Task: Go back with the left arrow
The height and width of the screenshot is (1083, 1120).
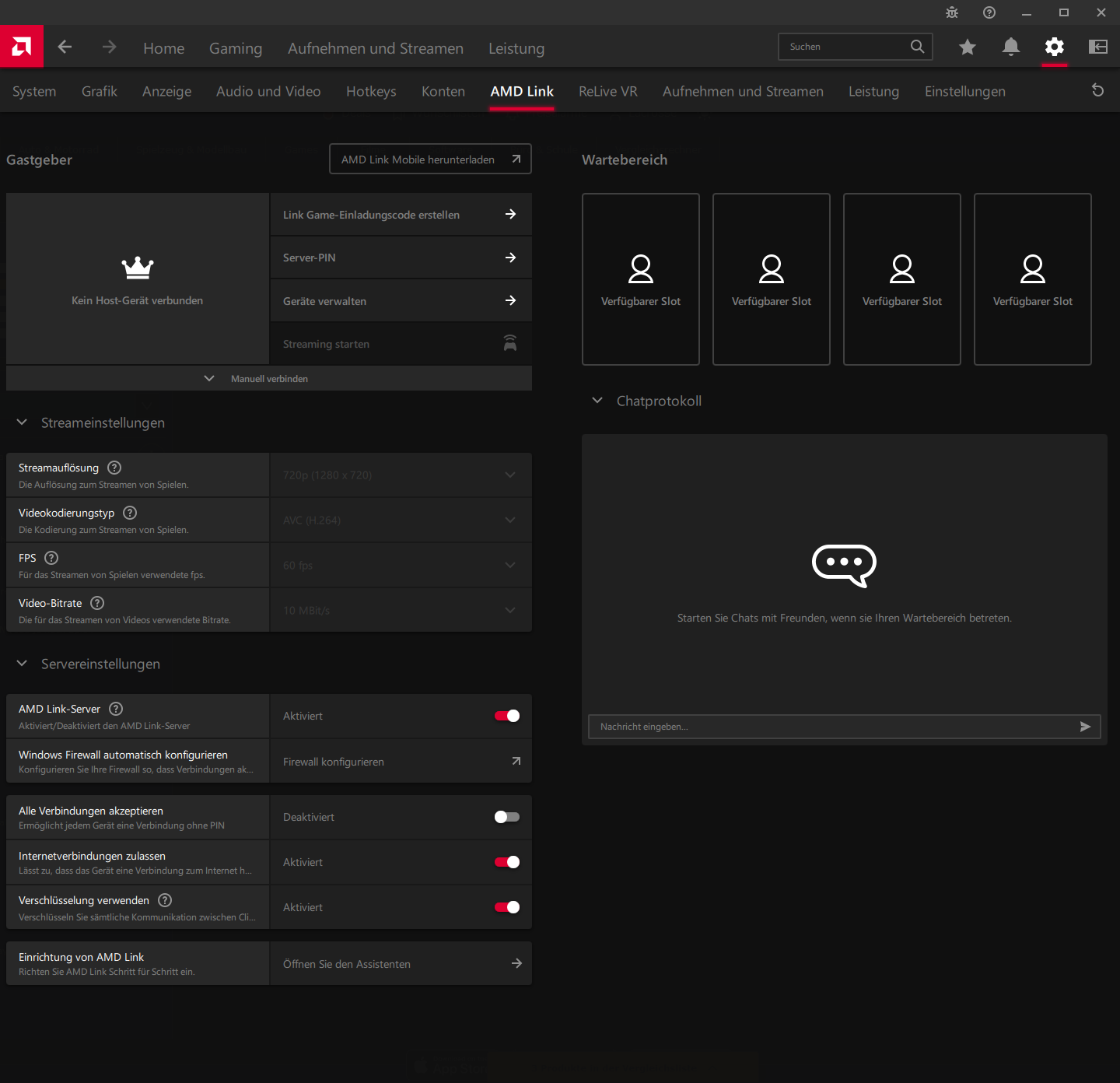Action: pos(65,47)
